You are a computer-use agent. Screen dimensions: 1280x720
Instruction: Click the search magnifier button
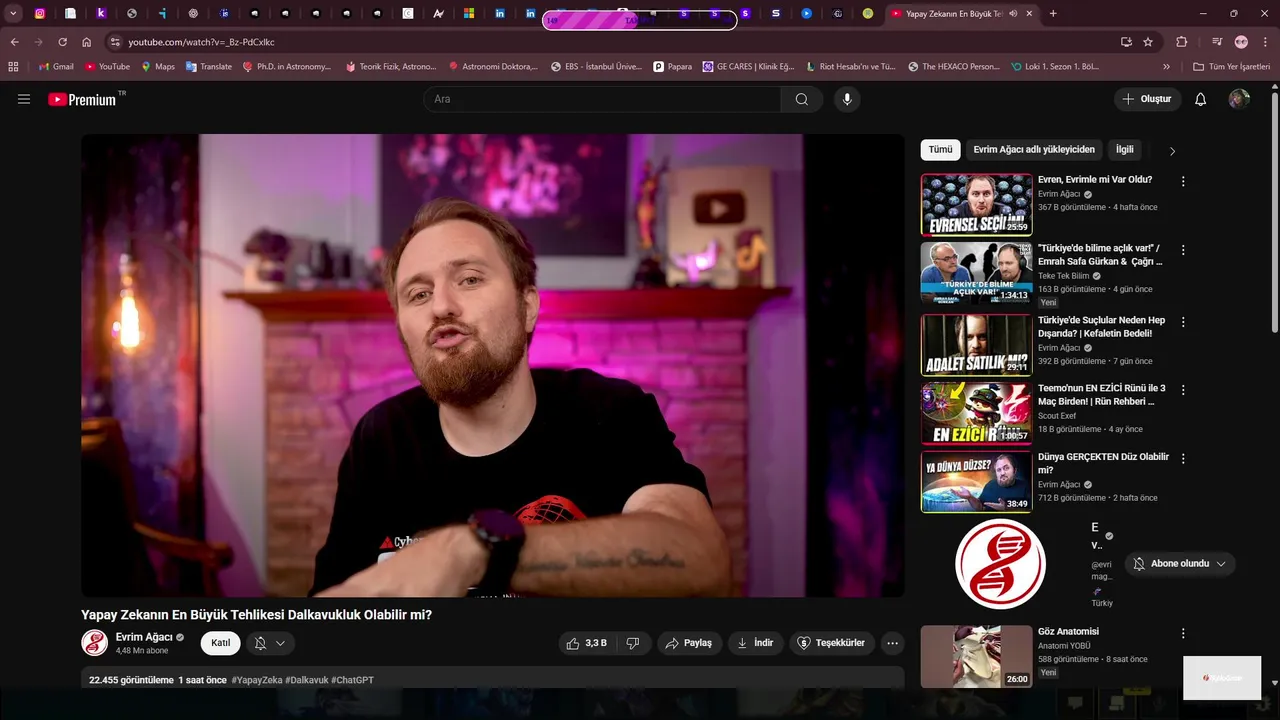tap(802, 99)
